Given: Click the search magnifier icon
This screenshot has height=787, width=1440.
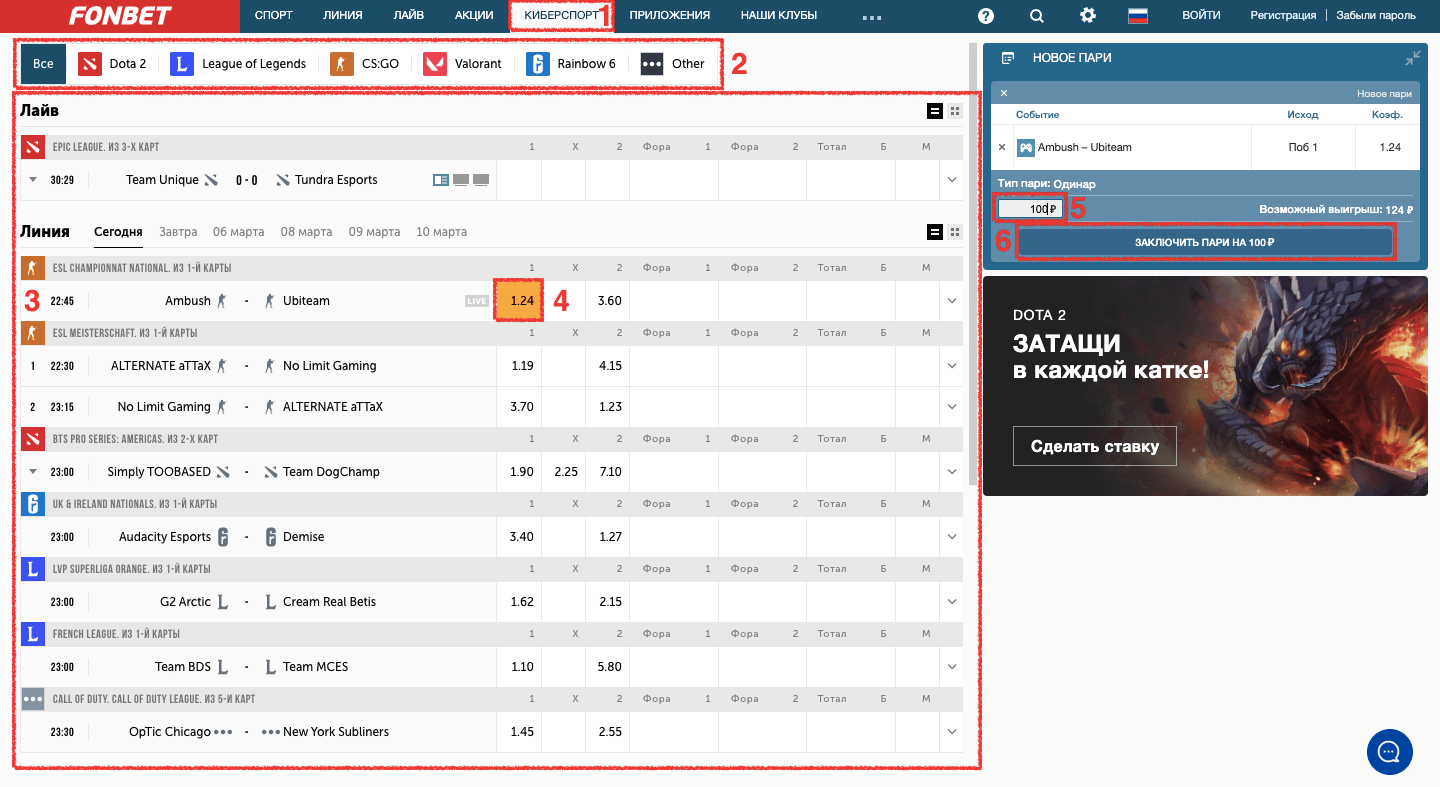Looking at the screenshot, I should pos(1037,15).
